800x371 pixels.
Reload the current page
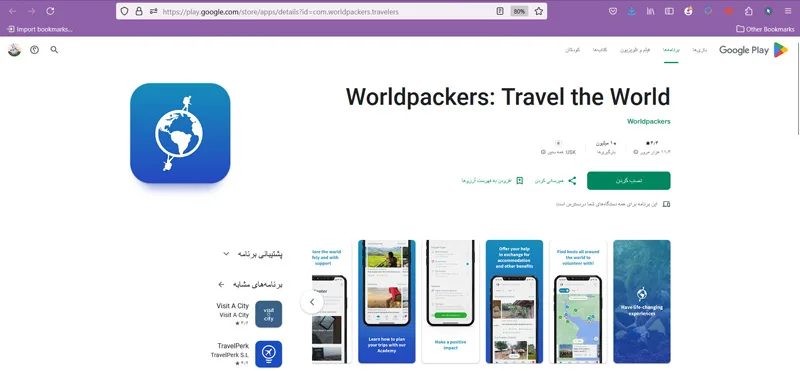coord(50,11)
